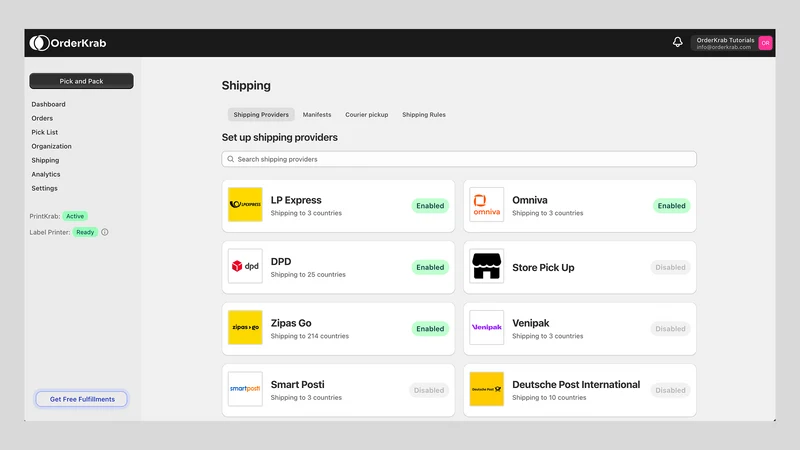800x450 pixels.
Task: Open Pick List in the sidebar
Action: pyautogui.click(x=44, y=132)
